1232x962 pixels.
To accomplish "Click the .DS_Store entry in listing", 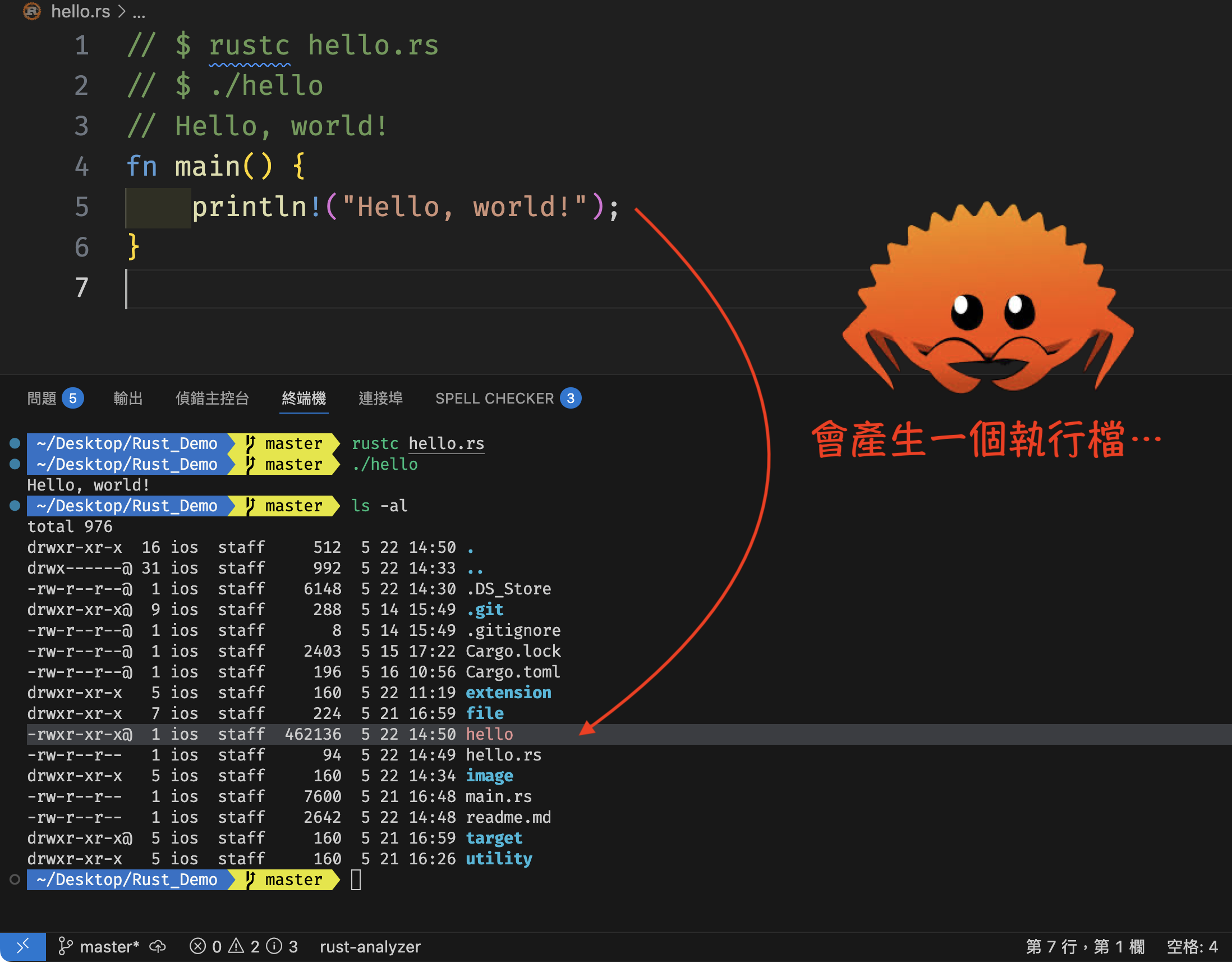I will 509,589.
